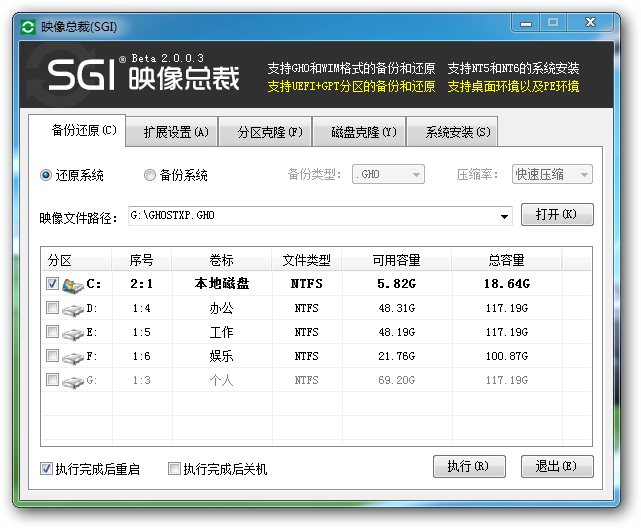
Task: Click the 打开(K) button
Action: point(557,215)
